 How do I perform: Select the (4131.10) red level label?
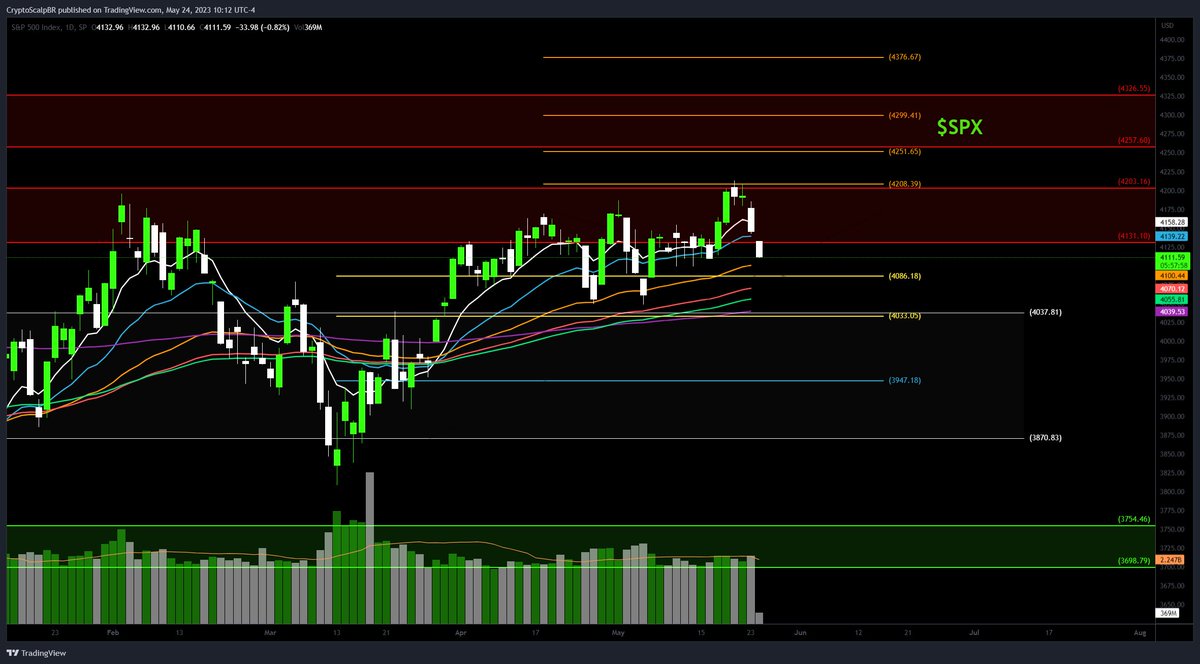pos(1135,237)
